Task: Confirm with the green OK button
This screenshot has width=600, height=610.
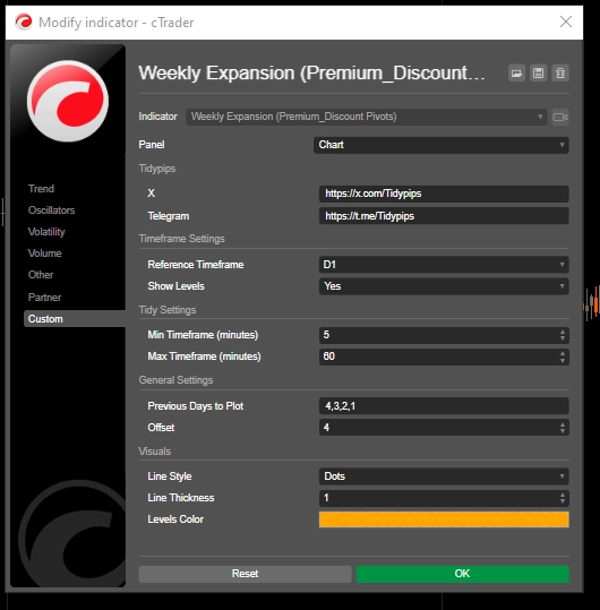Action: [x=462, y=573]
